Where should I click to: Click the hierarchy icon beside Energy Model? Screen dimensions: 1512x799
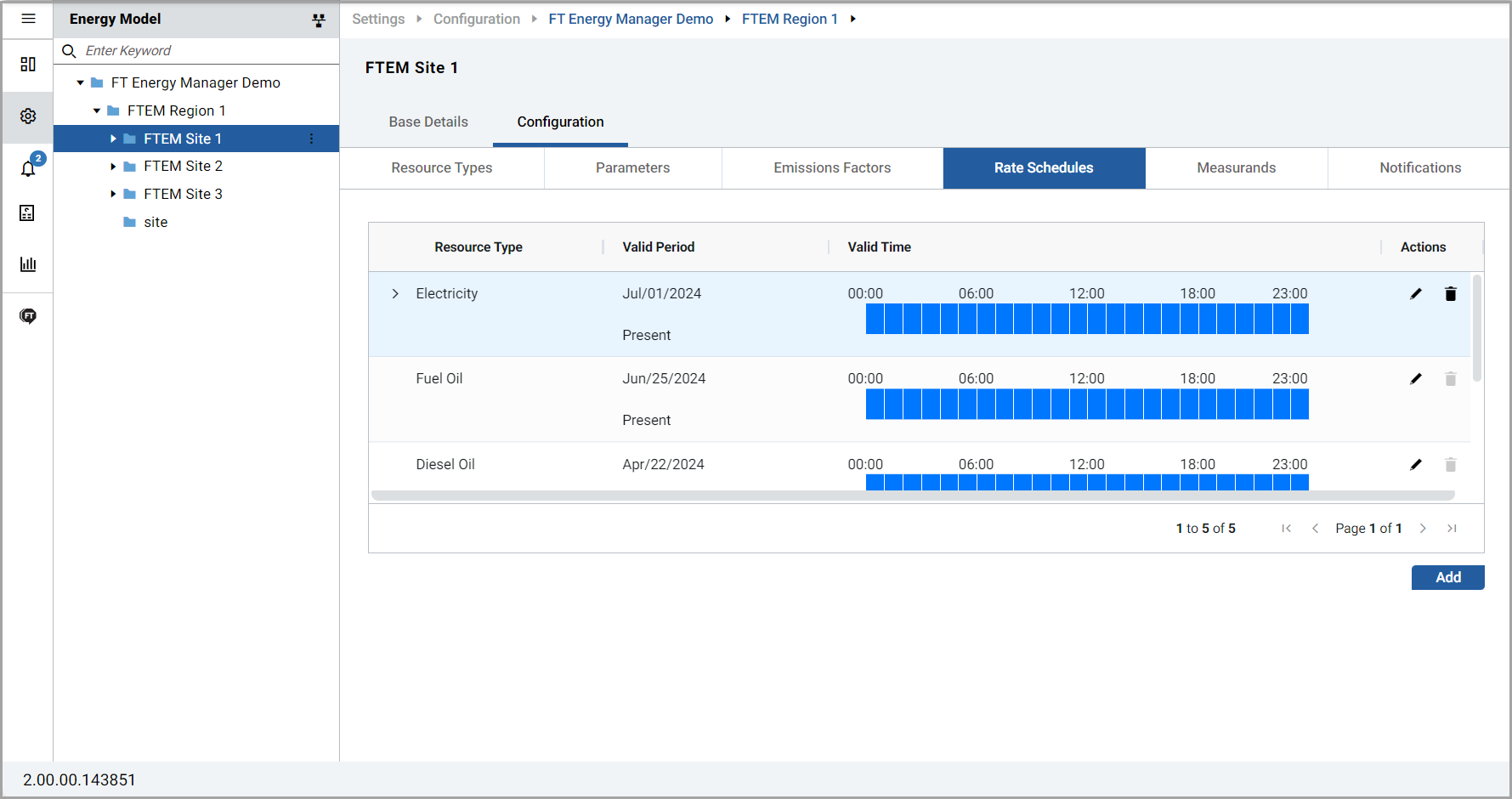click(x=319, y=20)
